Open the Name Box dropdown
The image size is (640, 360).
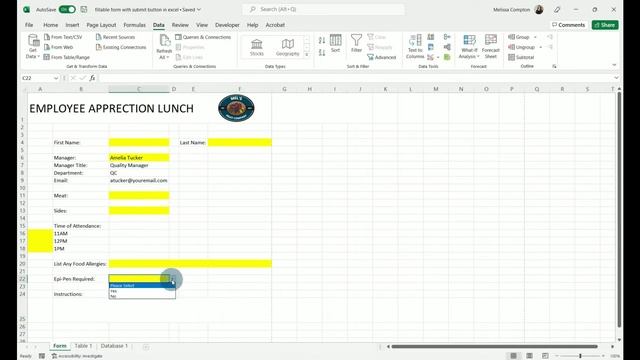(x=56, y=78)
